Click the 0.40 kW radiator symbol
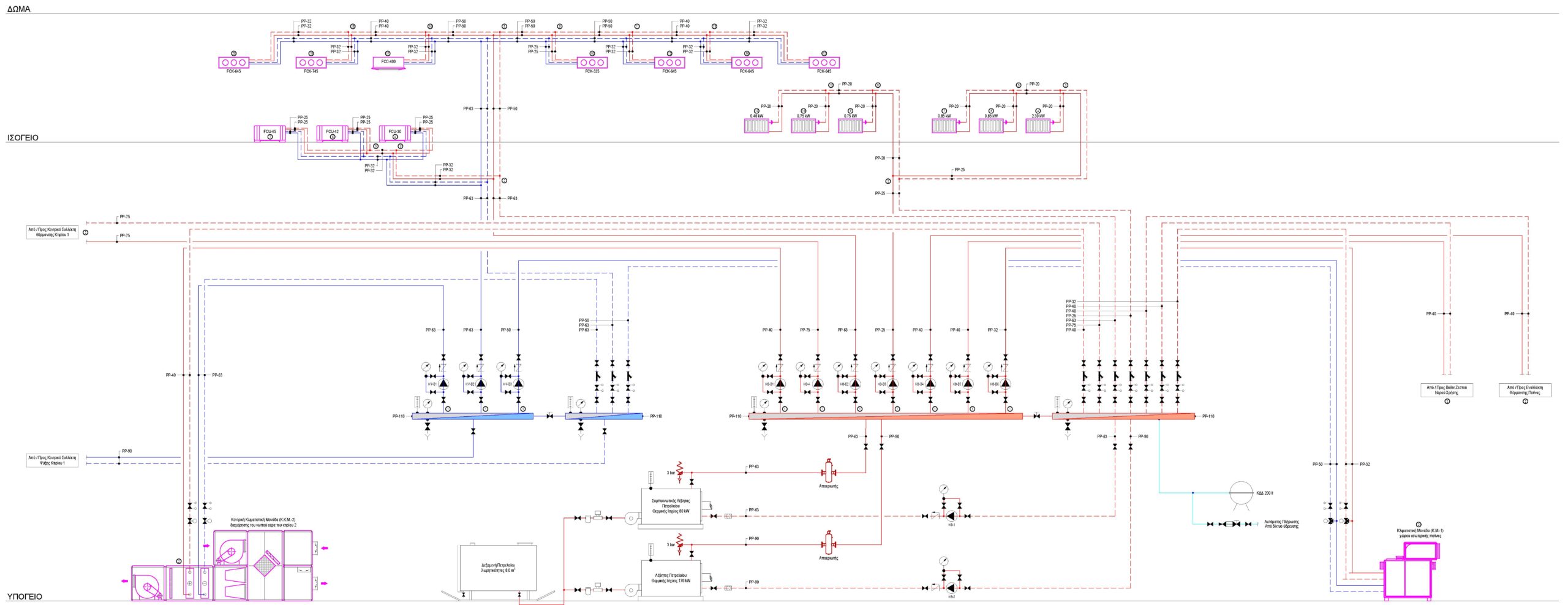The image size is (1568, 605). coord(756,126)
